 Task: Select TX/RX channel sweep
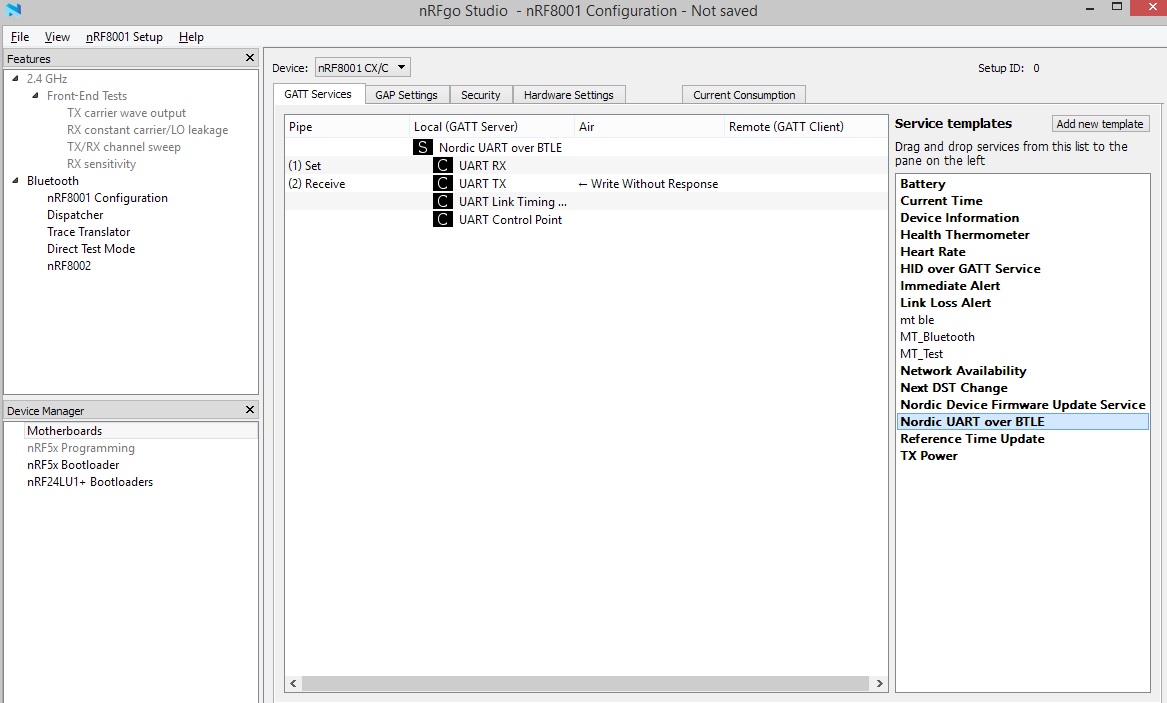[124, 147]
